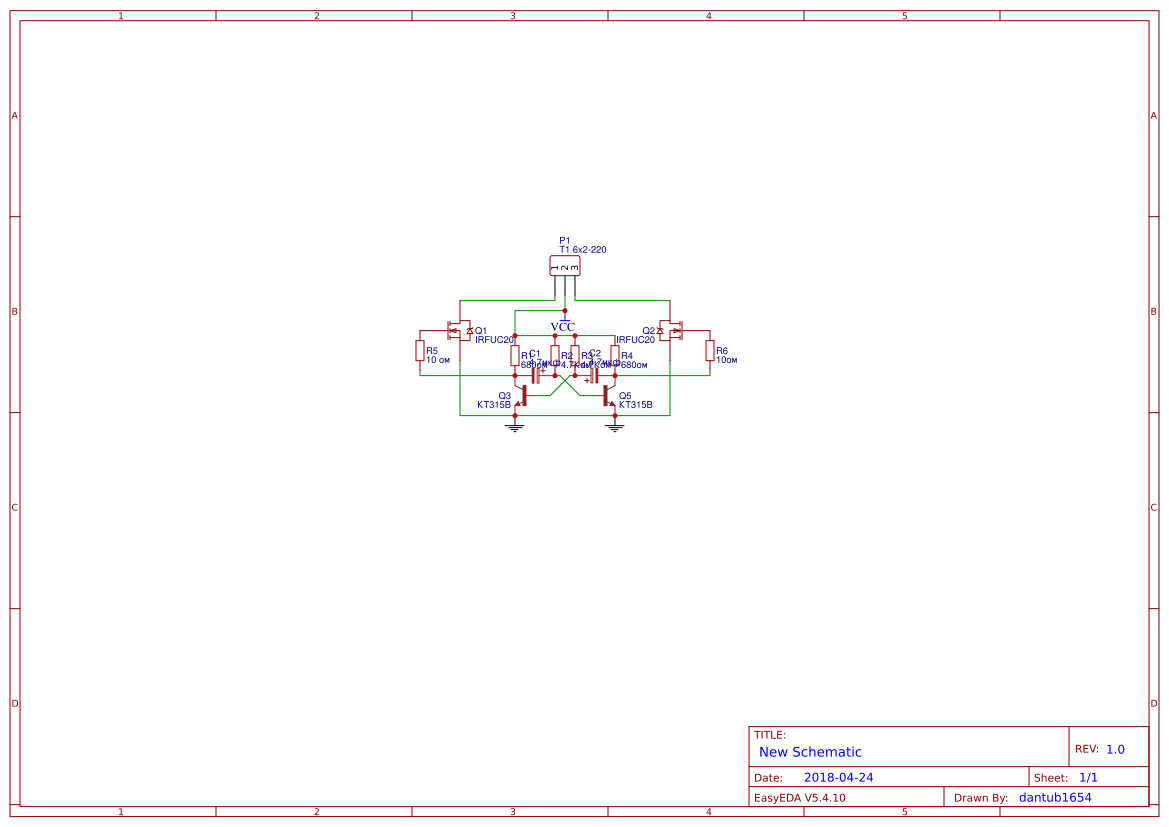
Task: Click the Q5 KT315B transistor symbol
Action: point(608,397)
